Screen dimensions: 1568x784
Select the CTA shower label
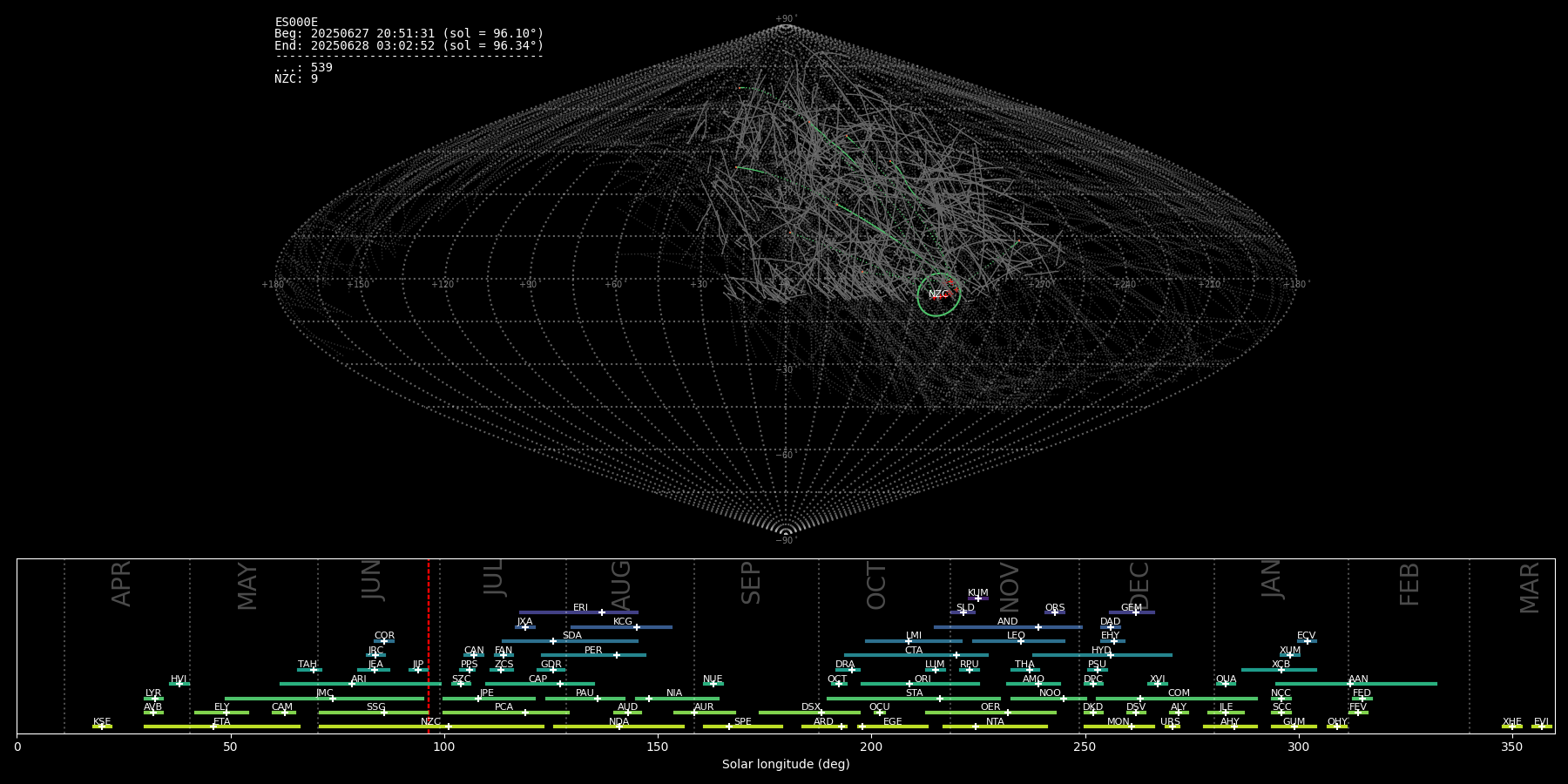tap(914, 651)
